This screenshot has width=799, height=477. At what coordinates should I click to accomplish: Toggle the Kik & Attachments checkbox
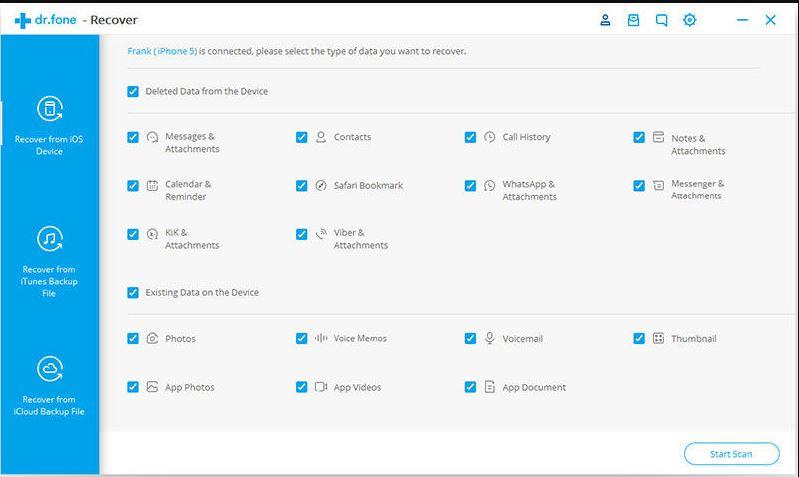133,234
